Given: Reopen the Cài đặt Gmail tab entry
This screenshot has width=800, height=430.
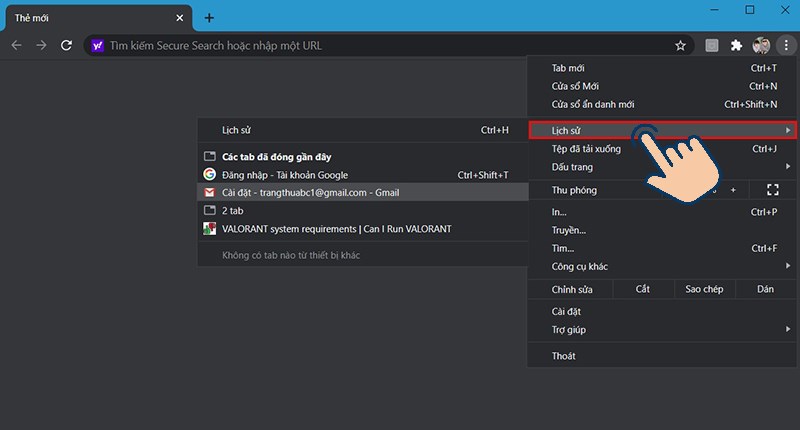Looking at the screenshot, I should 310,192.
